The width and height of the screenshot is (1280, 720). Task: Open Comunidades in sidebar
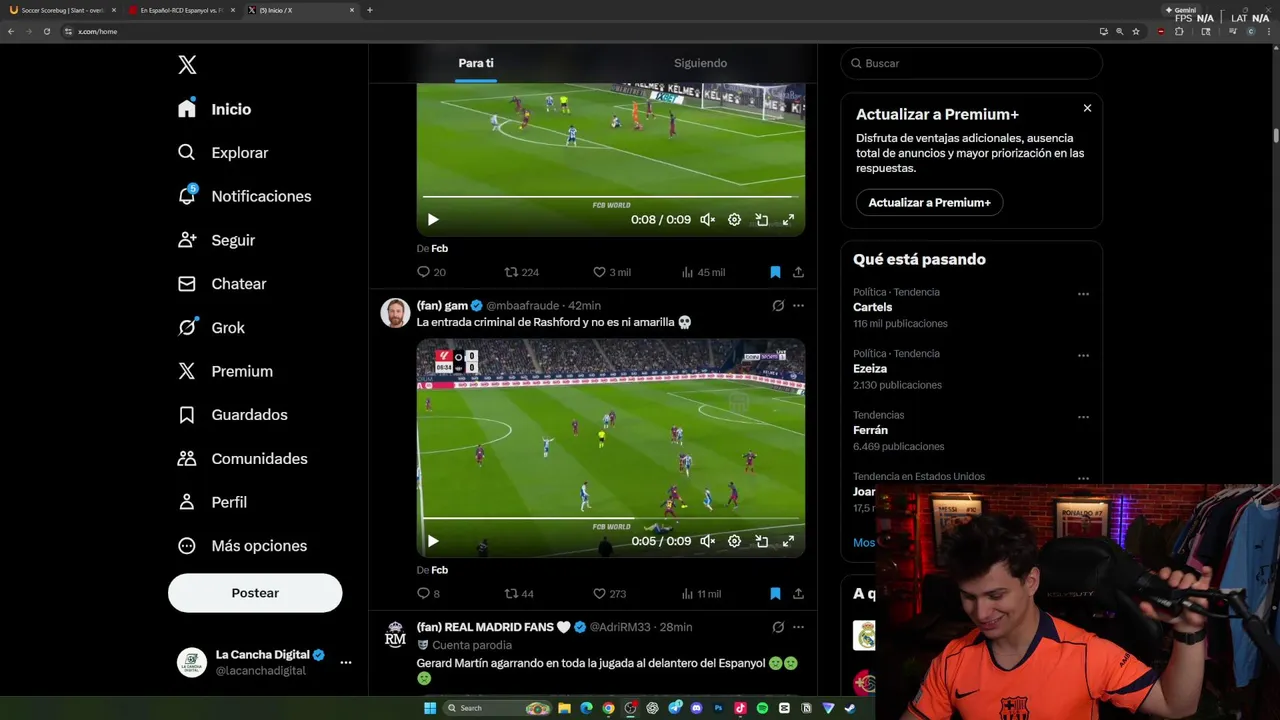tap(242, 458)
